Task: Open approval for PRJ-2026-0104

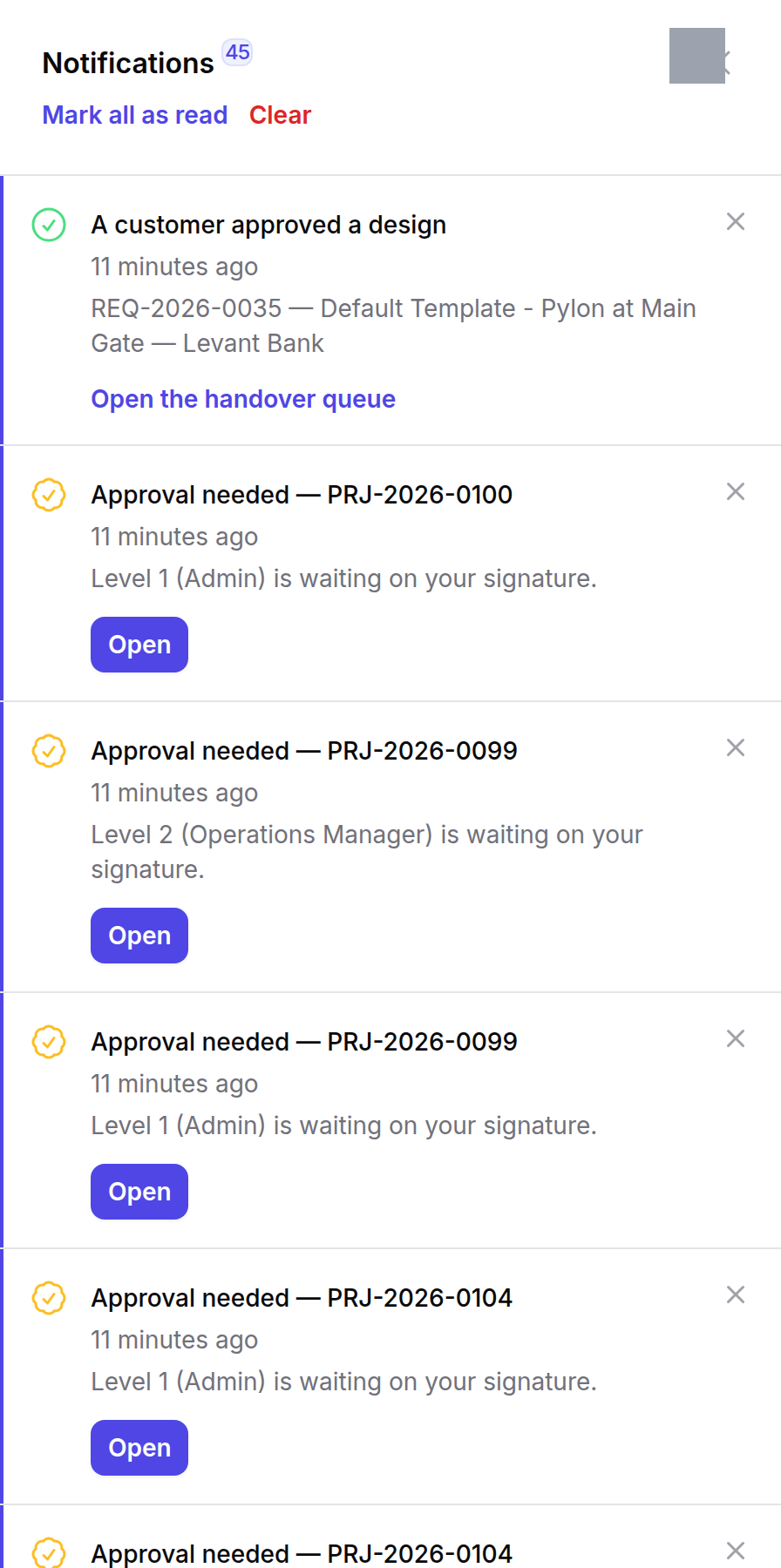Action: coord(139,1448)
